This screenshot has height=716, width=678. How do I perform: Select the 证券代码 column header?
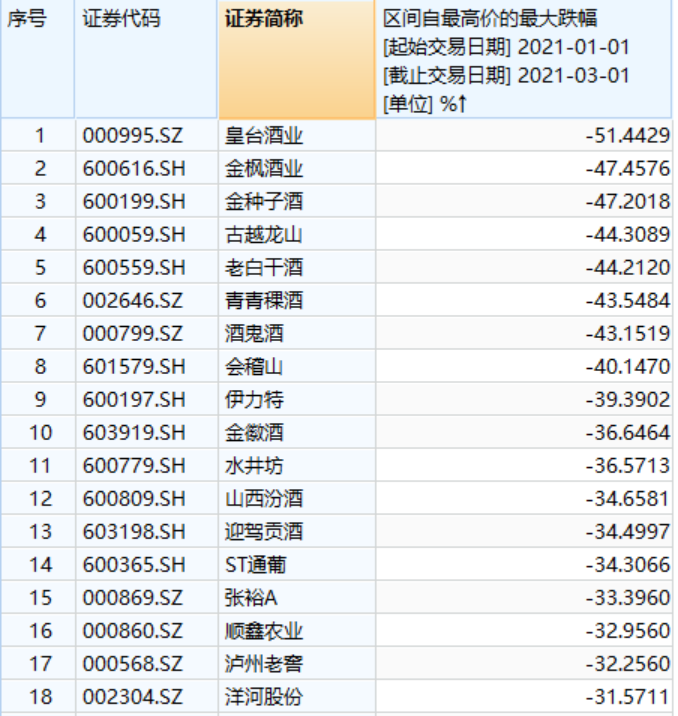point(146,58)
